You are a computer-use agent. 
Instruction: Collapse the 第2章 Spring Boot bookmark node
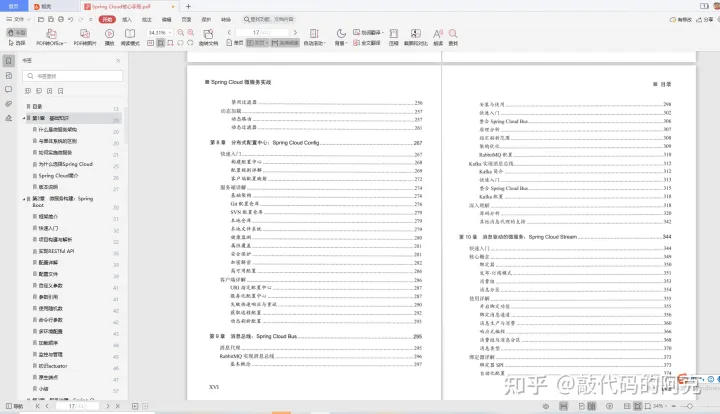click(x=24, y=199)
